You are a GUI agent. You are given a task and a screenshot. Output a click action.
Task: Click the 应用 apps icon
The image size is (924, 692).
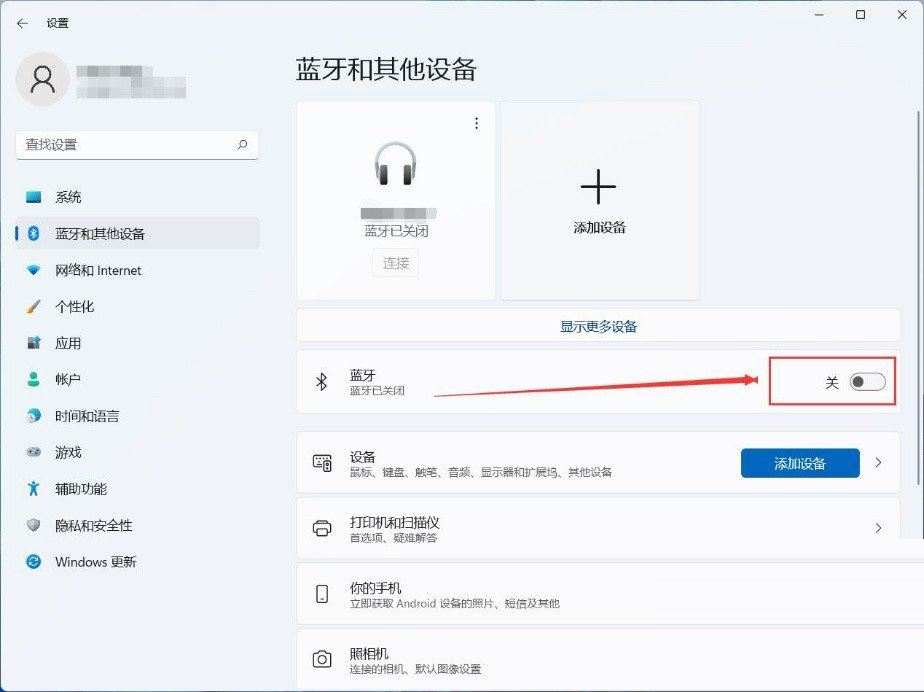click(x=34, y=342)
